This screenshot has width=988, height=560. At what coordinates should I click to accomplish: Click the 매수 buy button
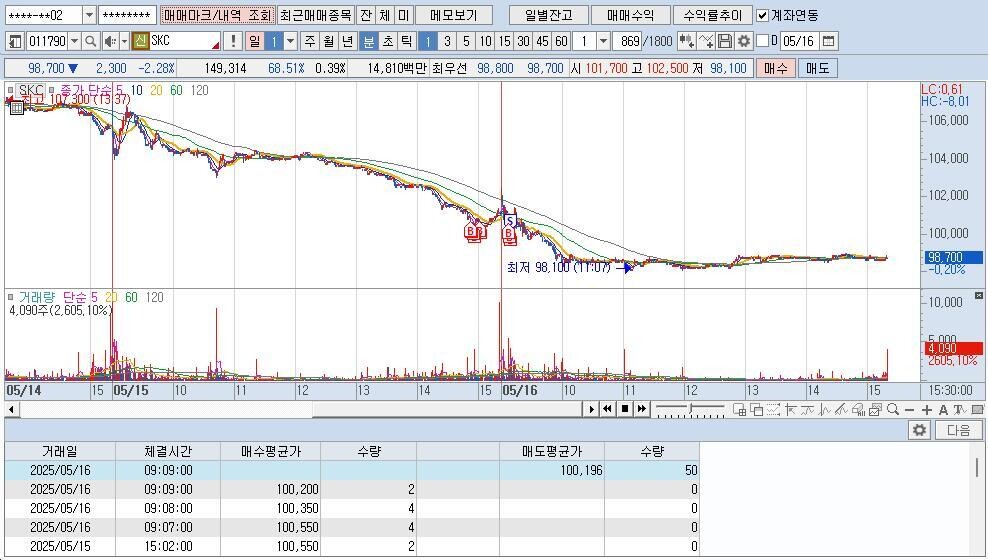775,68
